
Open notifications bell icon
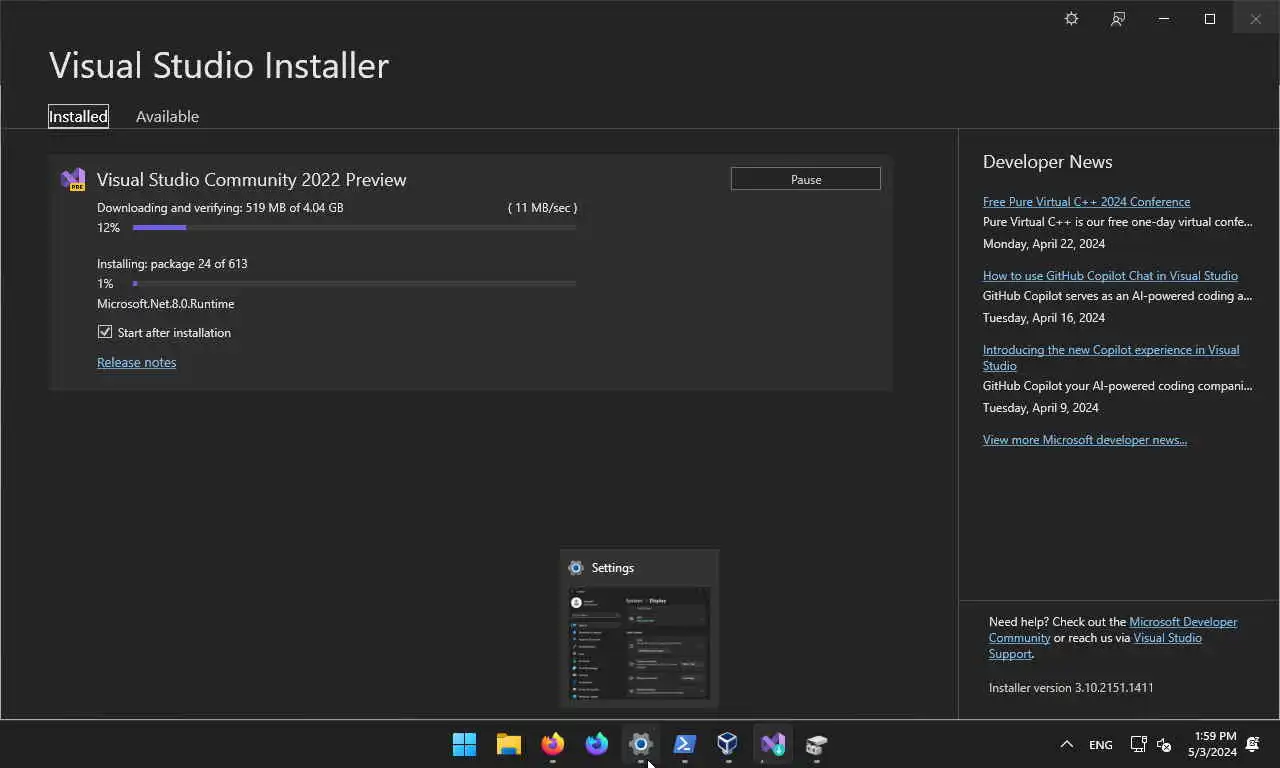point(1253,744)
